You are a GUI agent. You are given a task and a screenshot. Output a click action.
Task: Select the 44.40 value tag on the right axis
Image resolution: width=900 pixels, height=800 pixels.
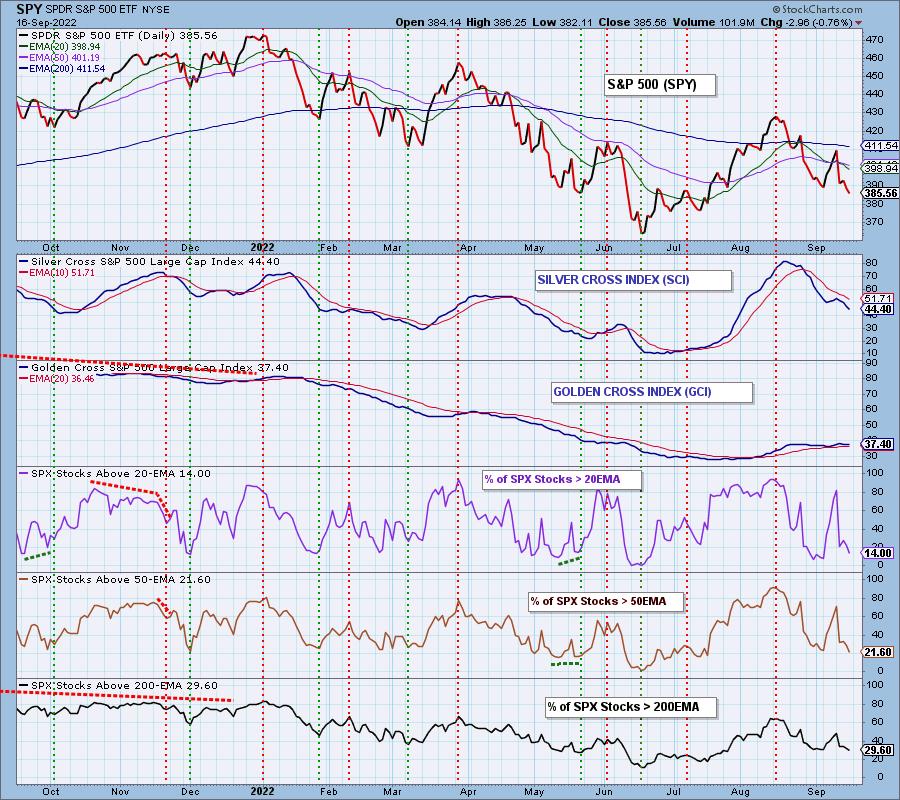[x=878, y=309]
